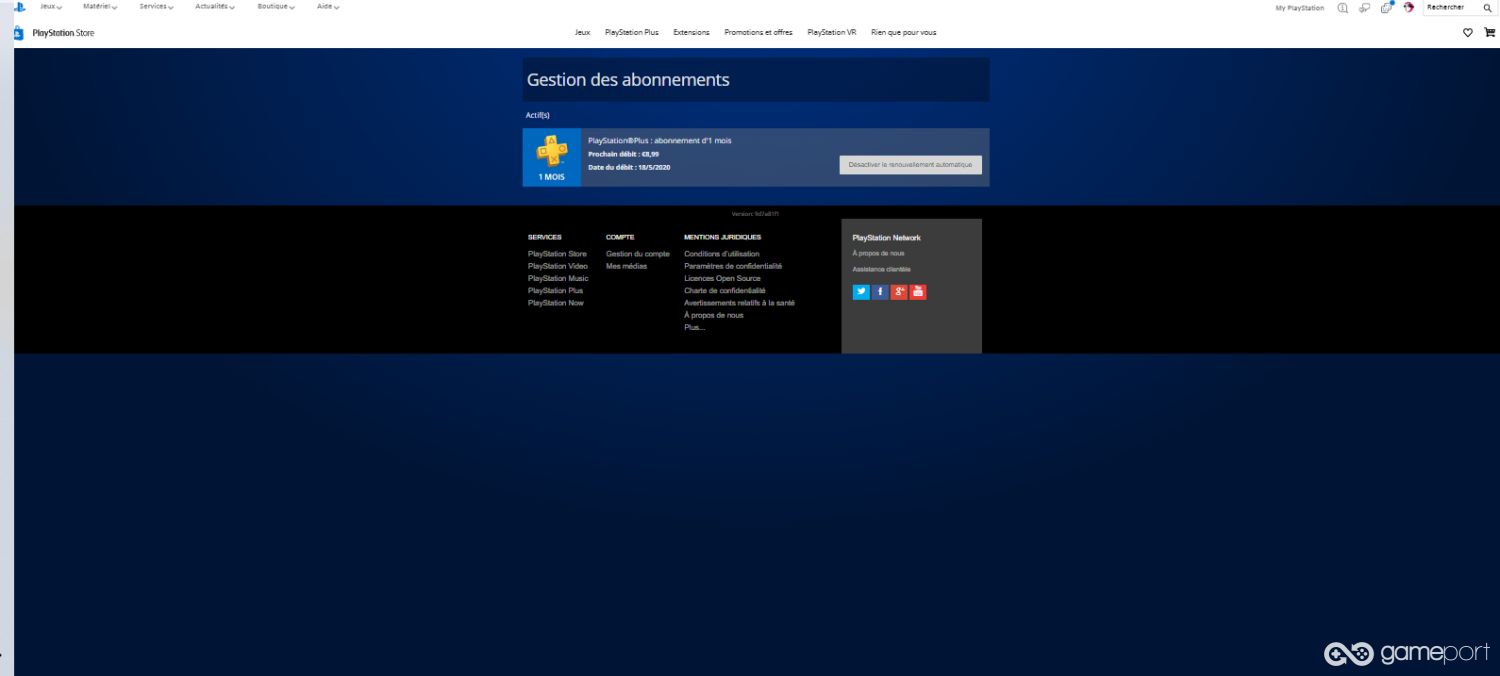The image size is (1500, 676).
Task: Open notifications icon with blue dot
Action: coord(1387,7)
